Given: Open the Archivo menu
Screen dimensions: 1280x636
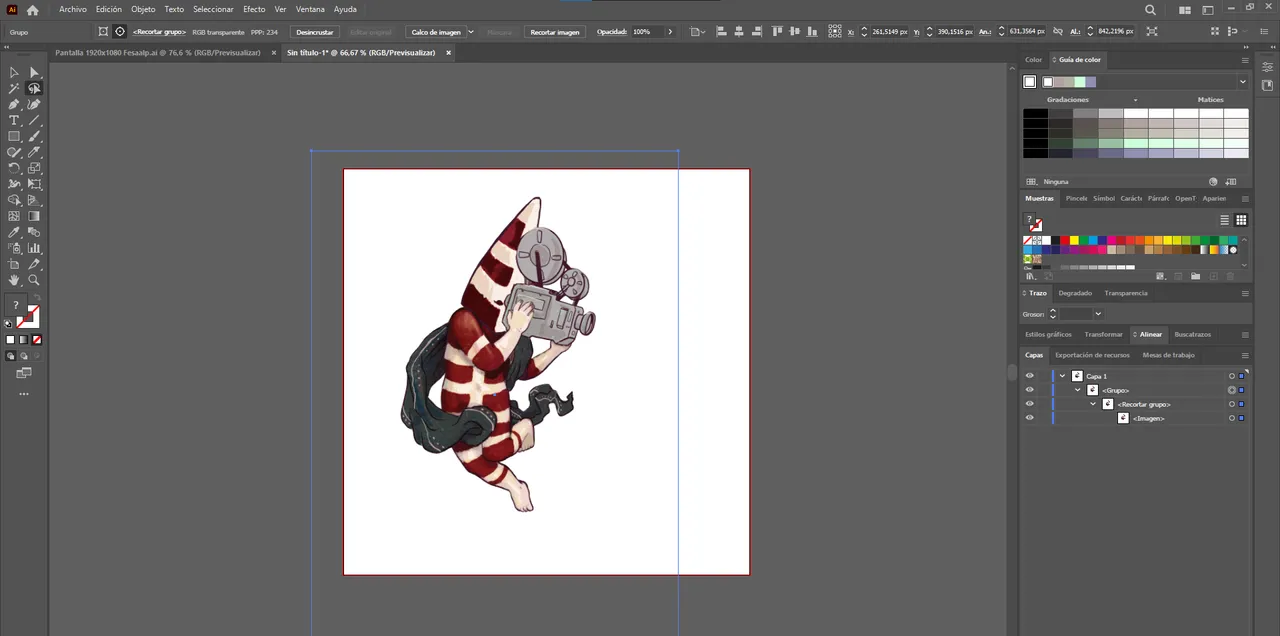Looking at the screenshot, I should 73,9.
